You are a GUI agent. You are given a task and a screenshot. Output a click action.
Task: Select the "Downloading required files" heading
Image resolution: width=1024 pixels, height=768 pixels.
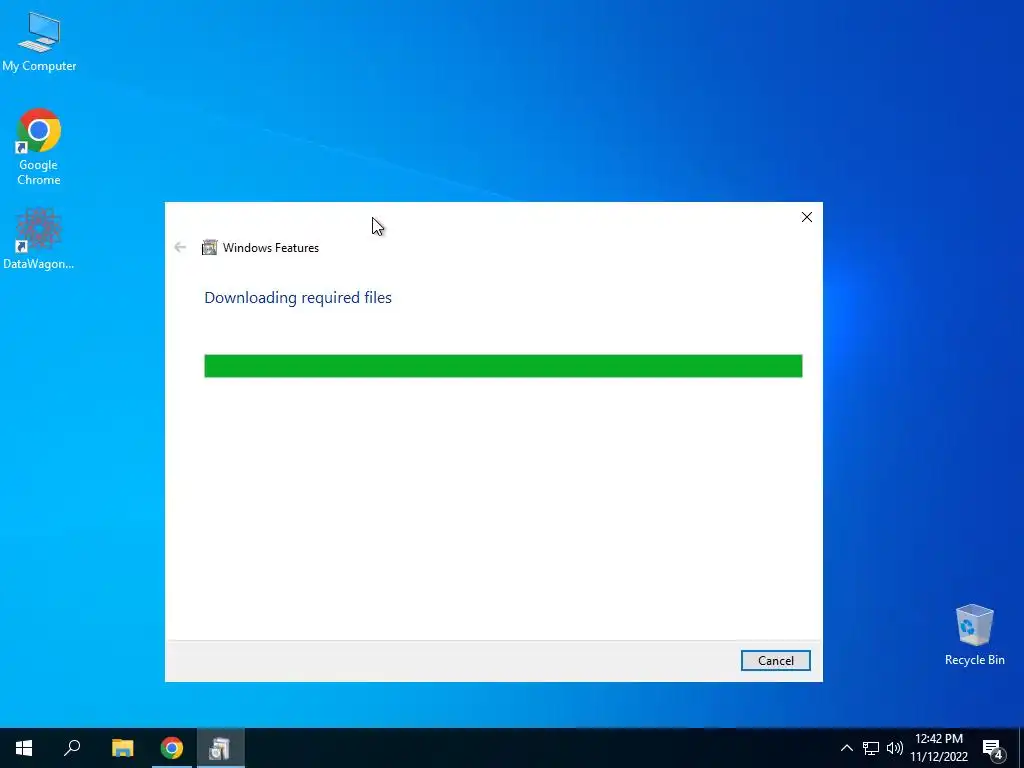pyautogui.click(x=298, y=298)
